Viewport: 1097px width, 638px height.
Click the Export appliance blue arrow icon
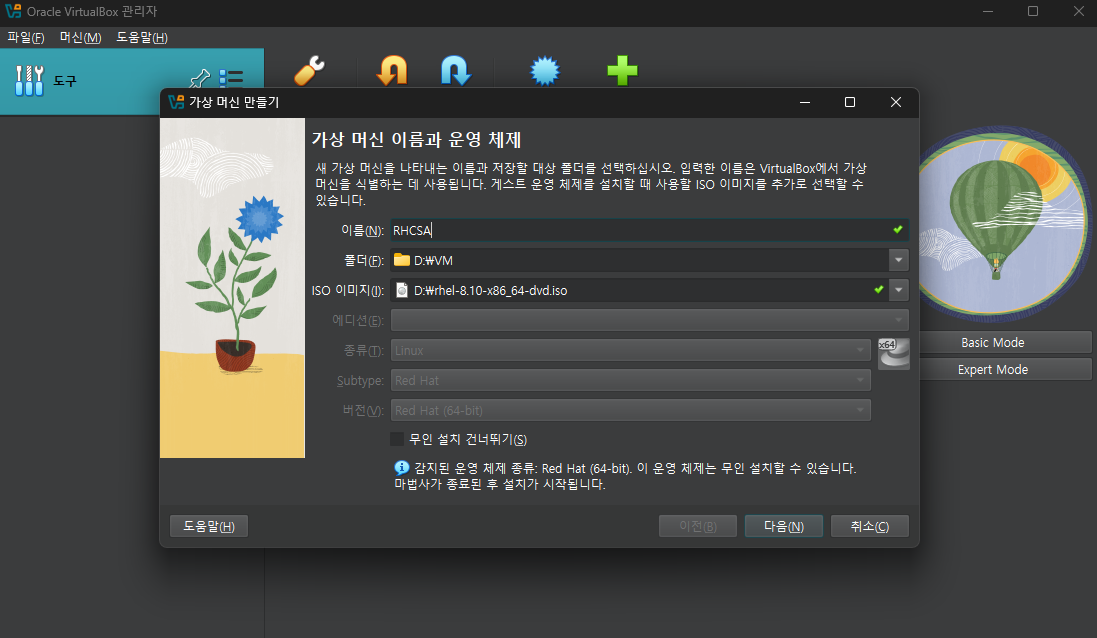[455, 71]
